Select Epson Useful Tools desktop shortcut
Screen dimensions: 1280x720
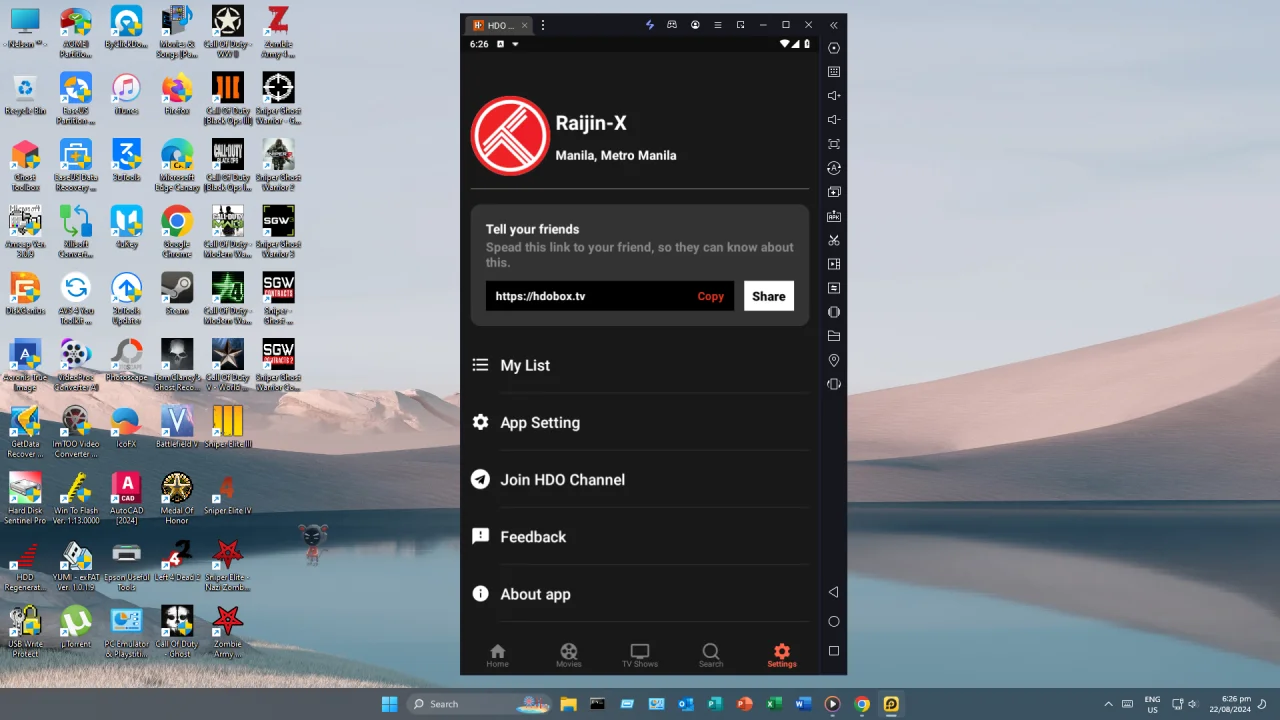(127, 565)
